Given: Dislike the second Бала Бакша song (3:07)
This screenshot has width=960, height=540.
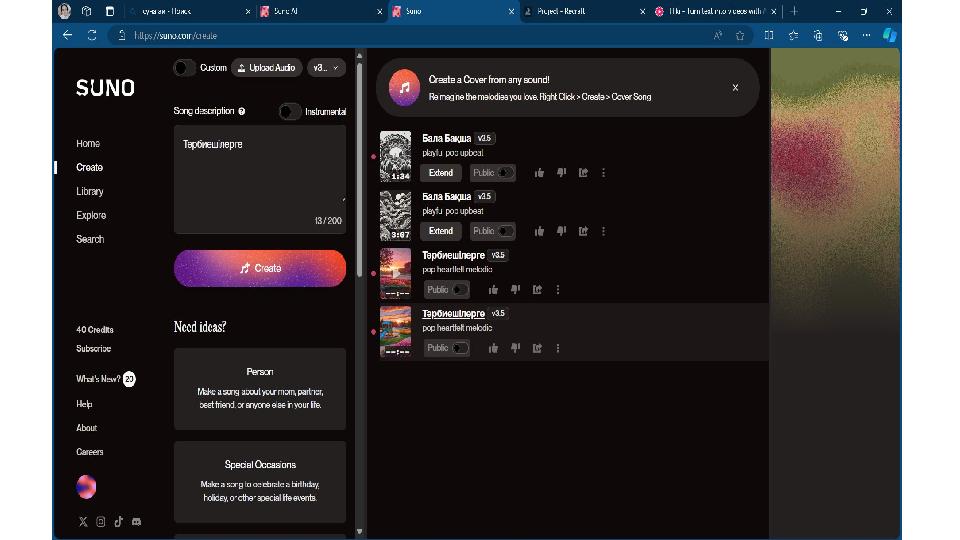Looking at the screenshot, I should [x=561, y=231].
